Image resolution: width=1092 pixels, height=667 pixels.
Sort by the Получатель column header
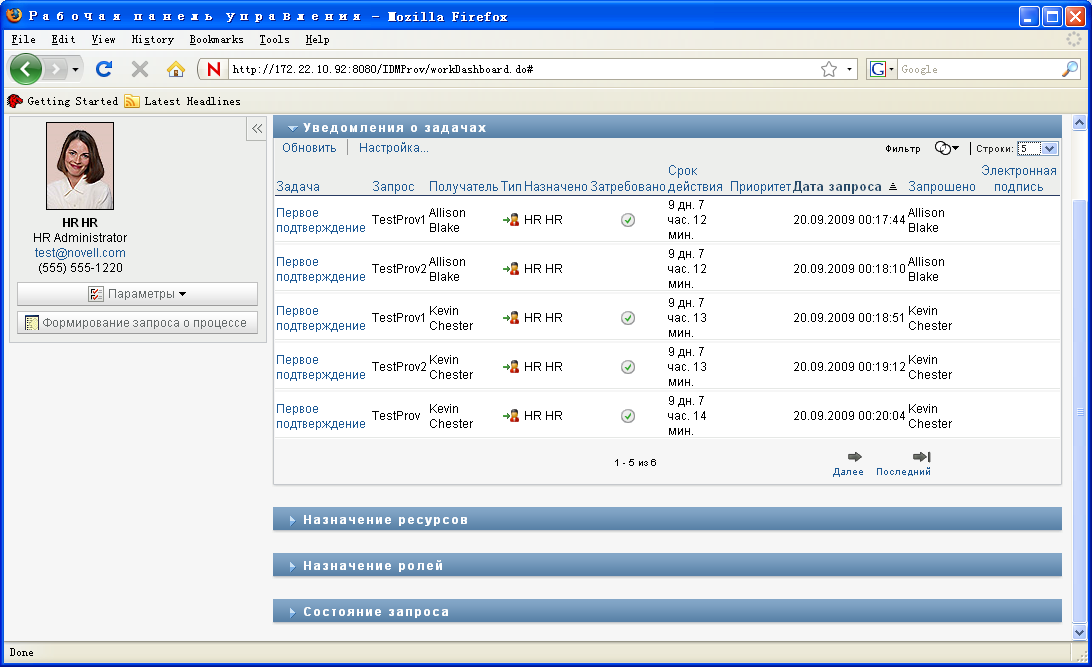tap(463, 187)
